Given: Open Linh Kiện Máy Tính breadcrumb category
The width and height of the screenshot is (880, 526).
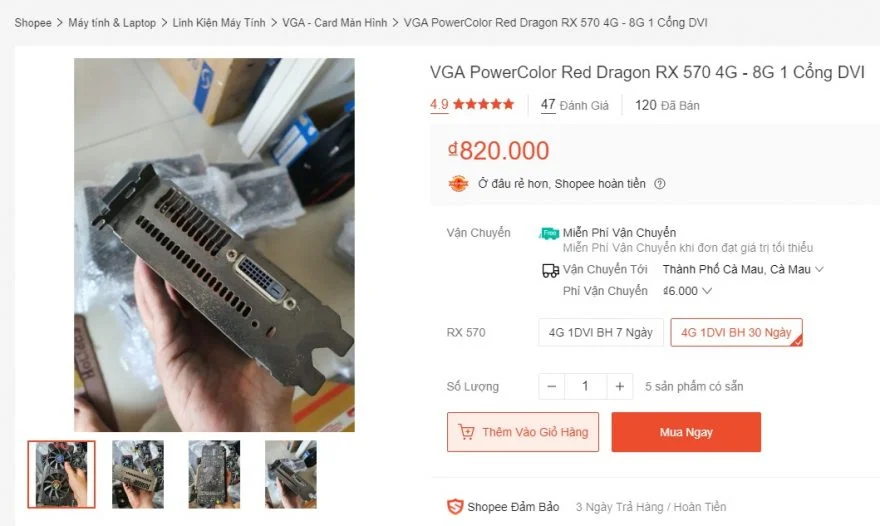Looking at the screenshot, I should click(x=219, y=23).
